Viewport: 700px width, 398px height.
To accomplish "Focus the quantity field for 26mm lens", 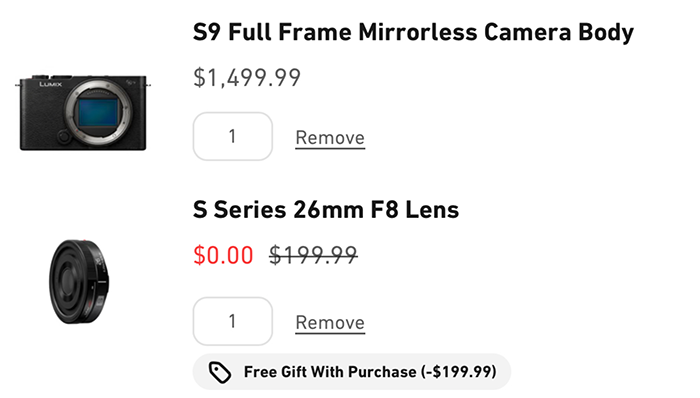I will [x=233, y=321].
